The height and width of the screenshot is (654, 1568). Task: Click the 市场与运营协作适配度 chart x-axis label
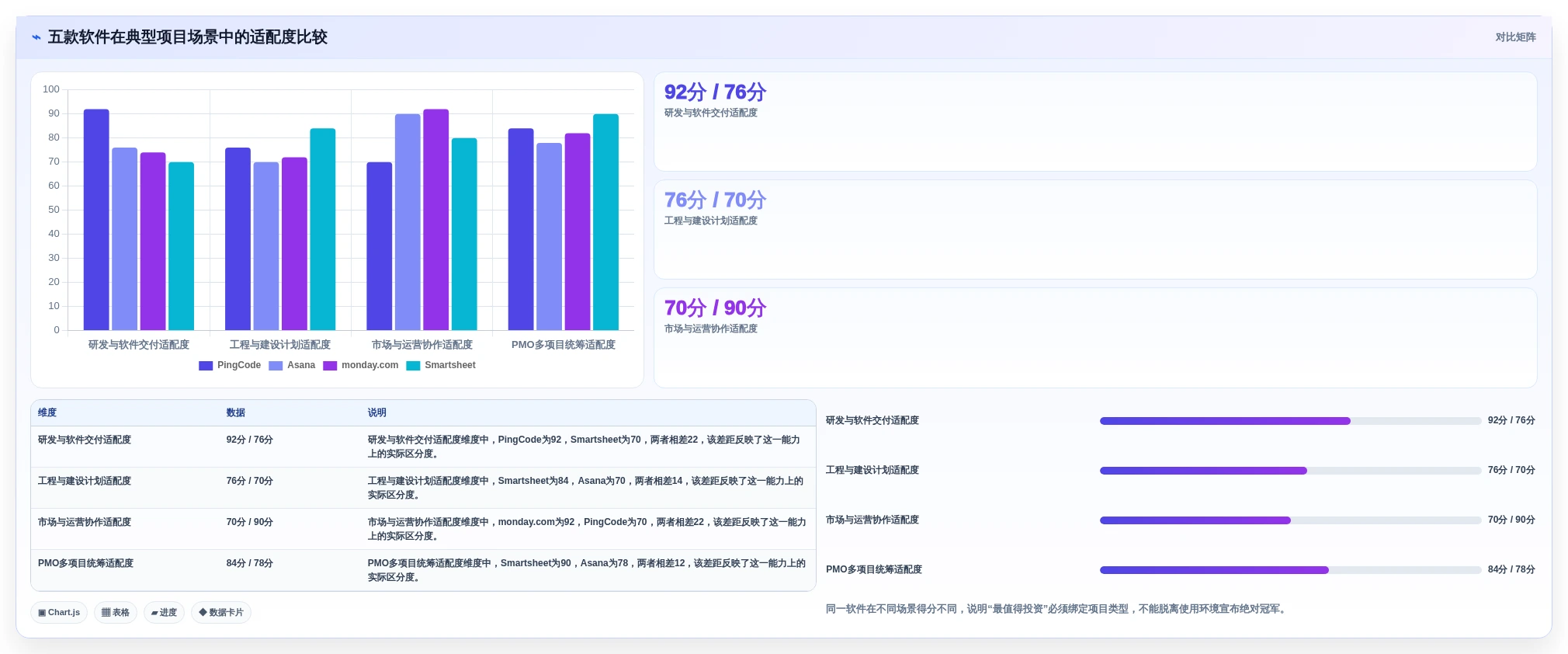click(x=422, y=345)
